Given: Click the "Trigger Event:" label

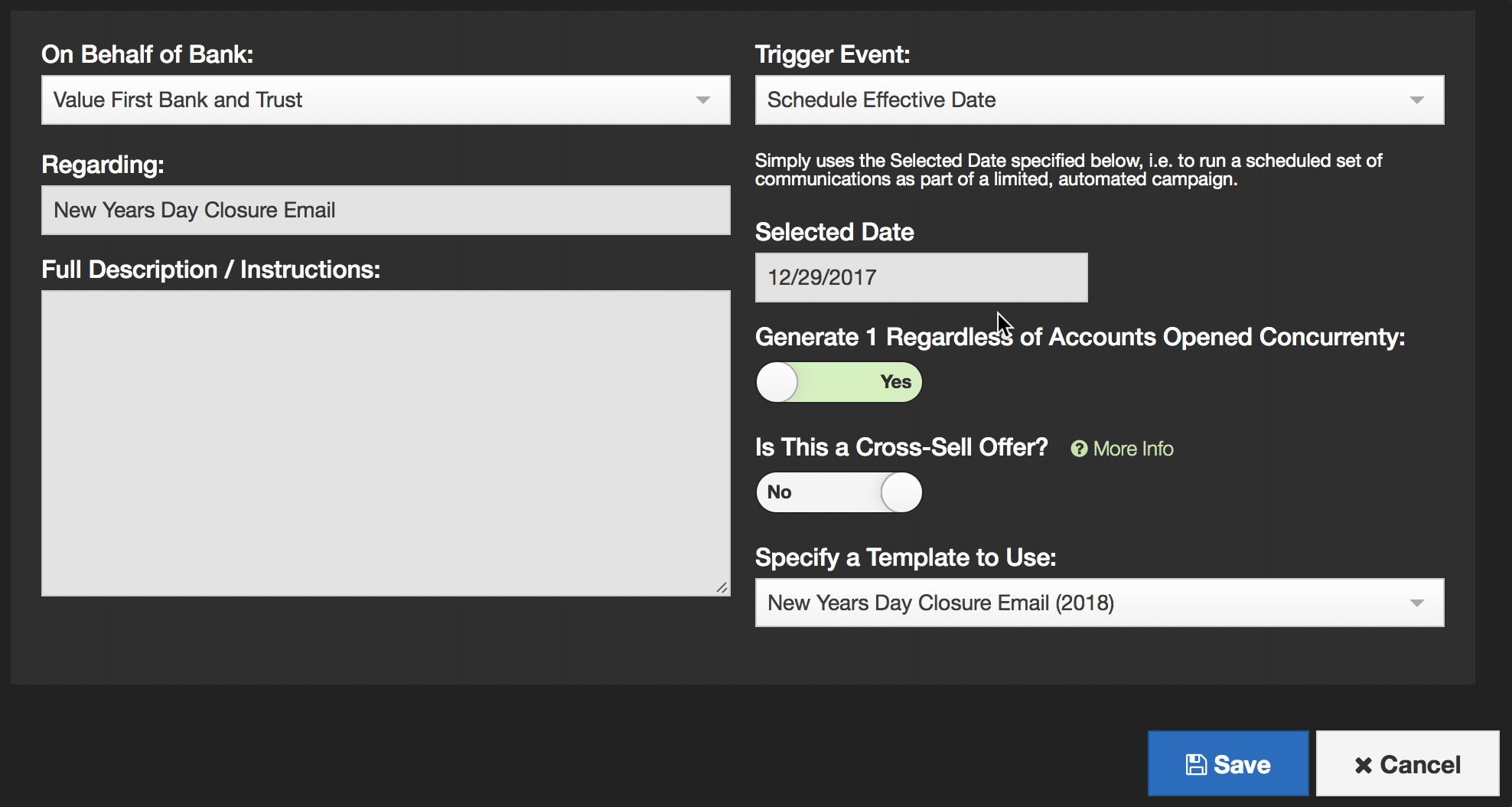Looking at the screenshot, I should pos(833,54).
